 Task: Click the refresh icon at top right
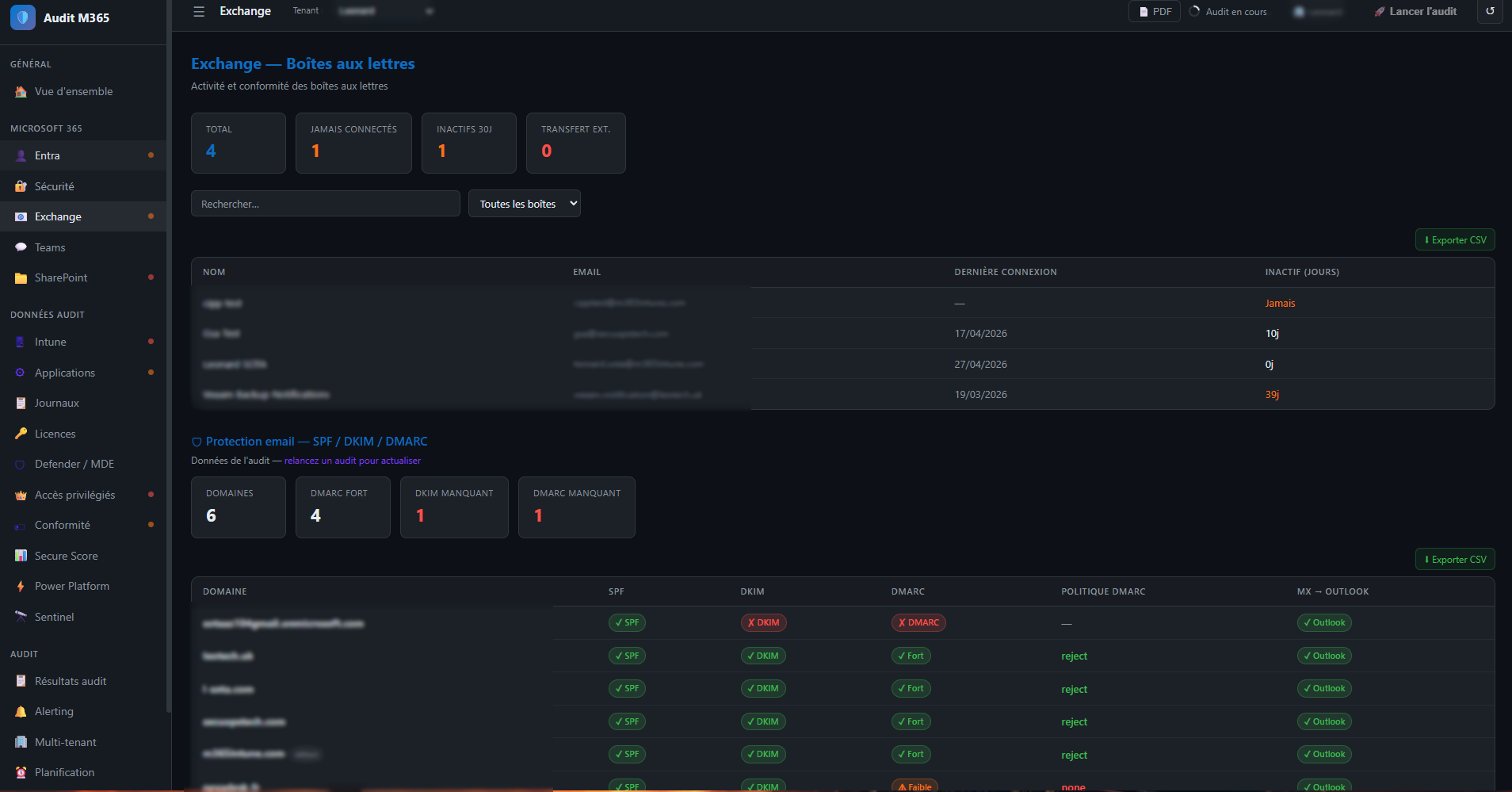point(1490,12)
